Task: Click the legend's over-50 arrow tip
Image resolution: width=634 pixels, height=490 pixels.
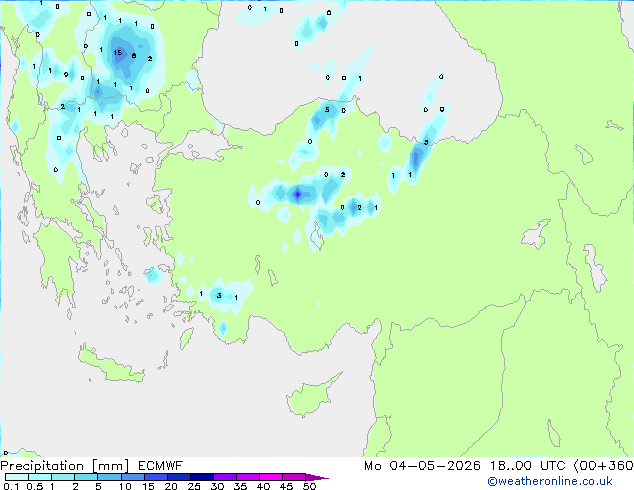Action: pos(317,477)
